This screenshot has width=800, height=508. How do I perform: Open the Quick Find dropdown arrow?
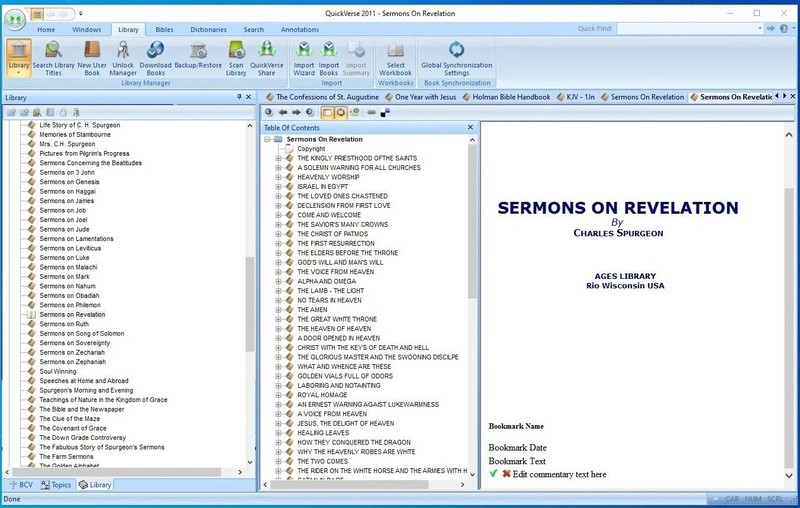pos(760,29)
